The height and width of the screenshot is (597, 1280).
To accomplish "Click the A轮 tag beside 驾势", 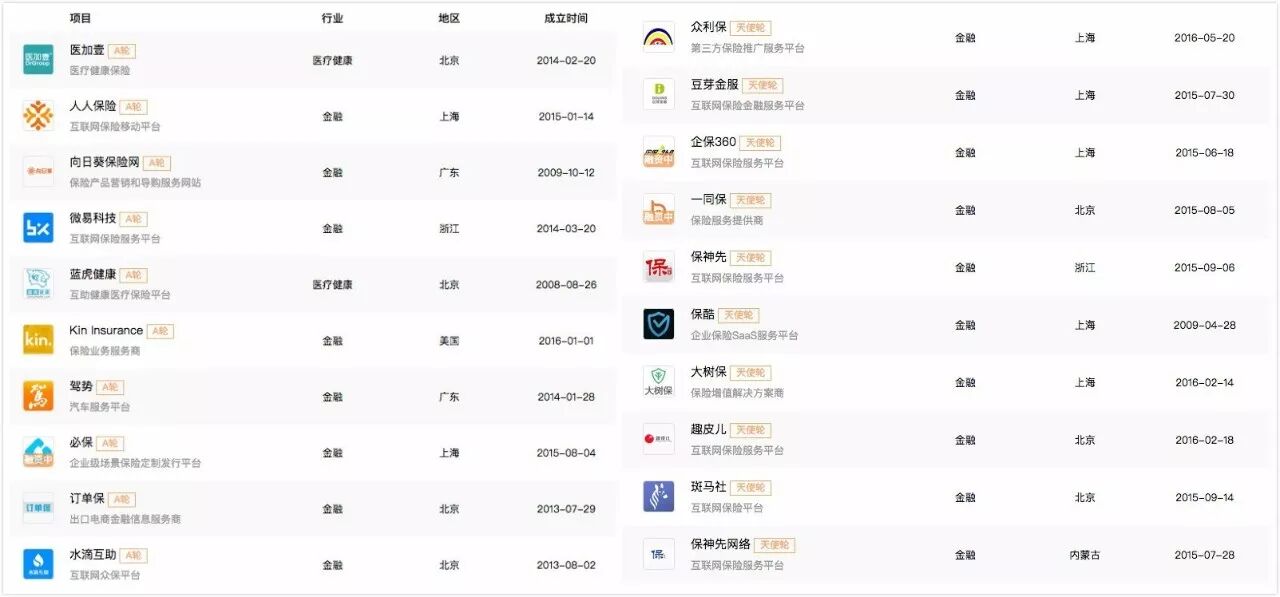I will 110,387.
